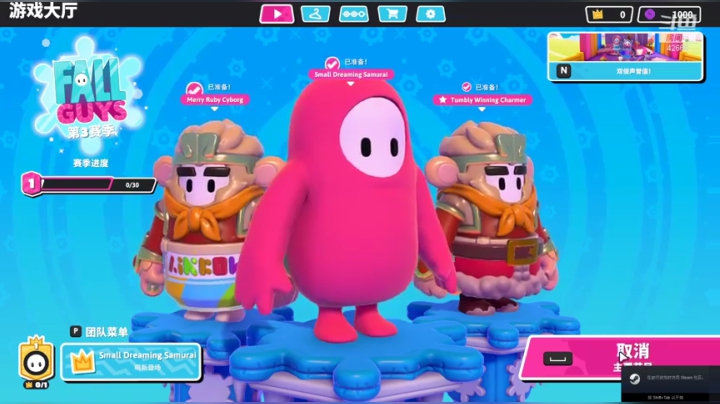The width and height of the screenshot is (720, 404).
Task: Open the Season pass progress tab
Action: tap(354, 14)
